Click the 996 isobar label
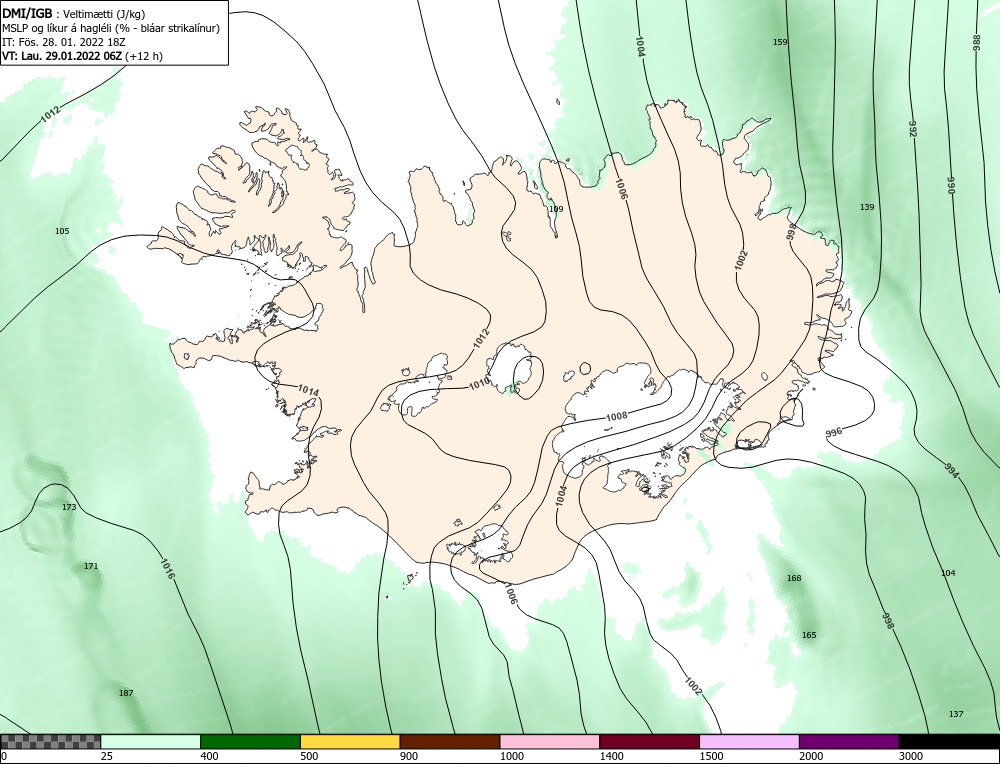 (834, 432)
